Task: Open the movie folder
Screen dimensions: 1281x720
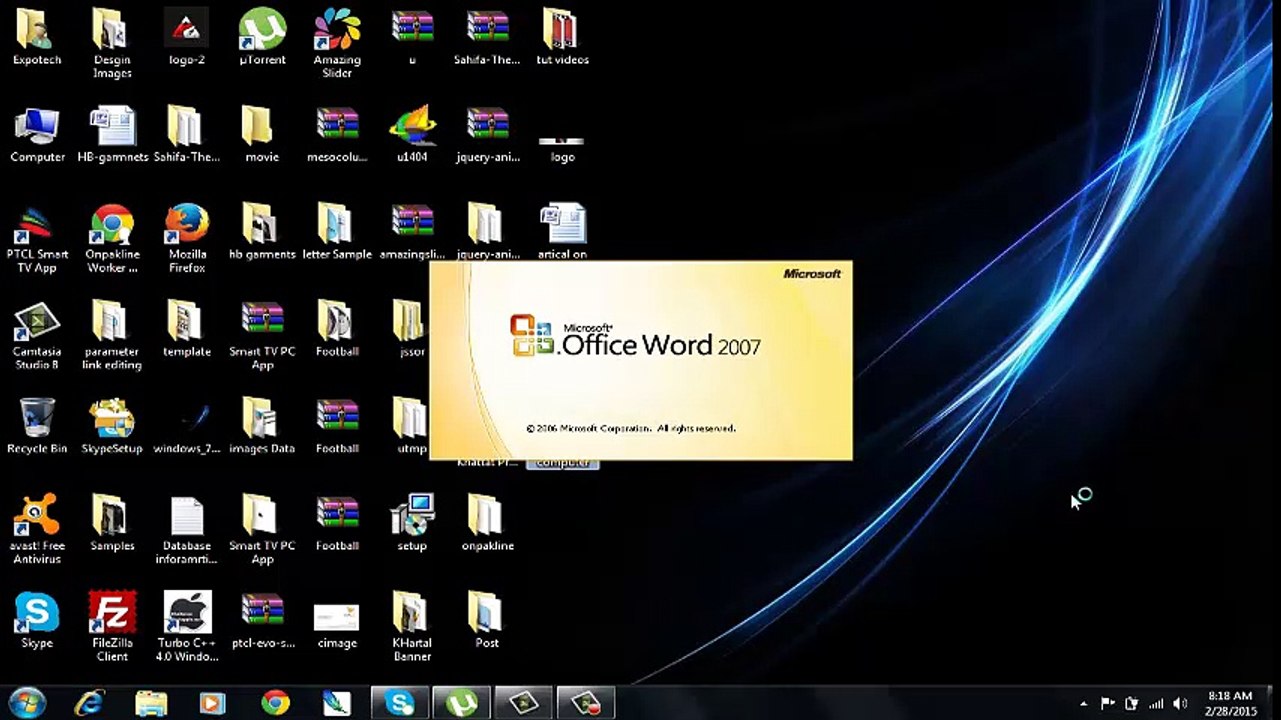Action: coord(262,135)
